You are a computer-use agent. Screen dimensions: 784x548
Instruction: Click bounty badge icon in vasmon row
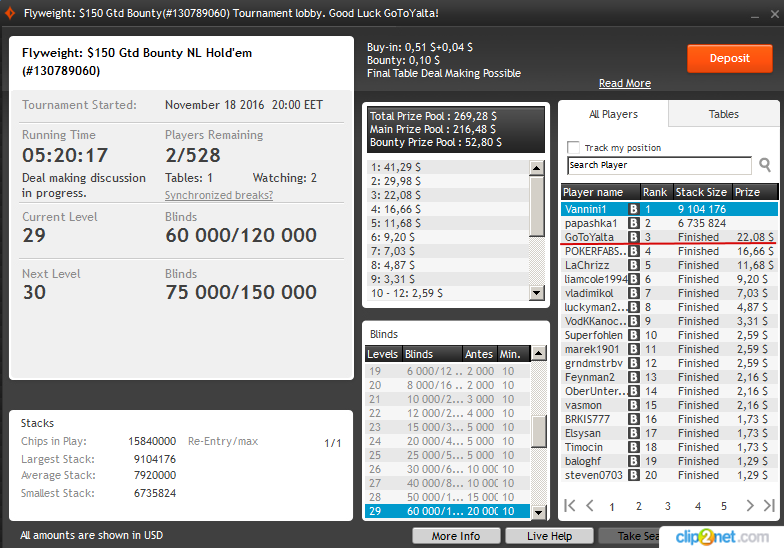point(634,405)
